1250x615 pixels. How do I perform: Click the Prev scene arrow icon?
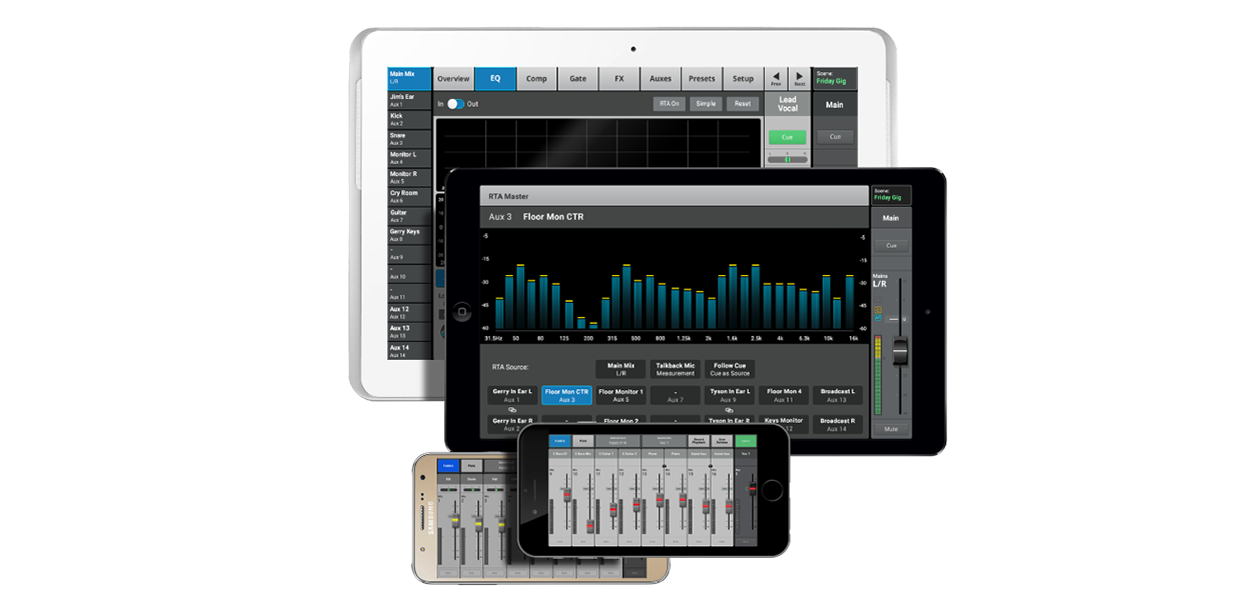coord(776,78)
